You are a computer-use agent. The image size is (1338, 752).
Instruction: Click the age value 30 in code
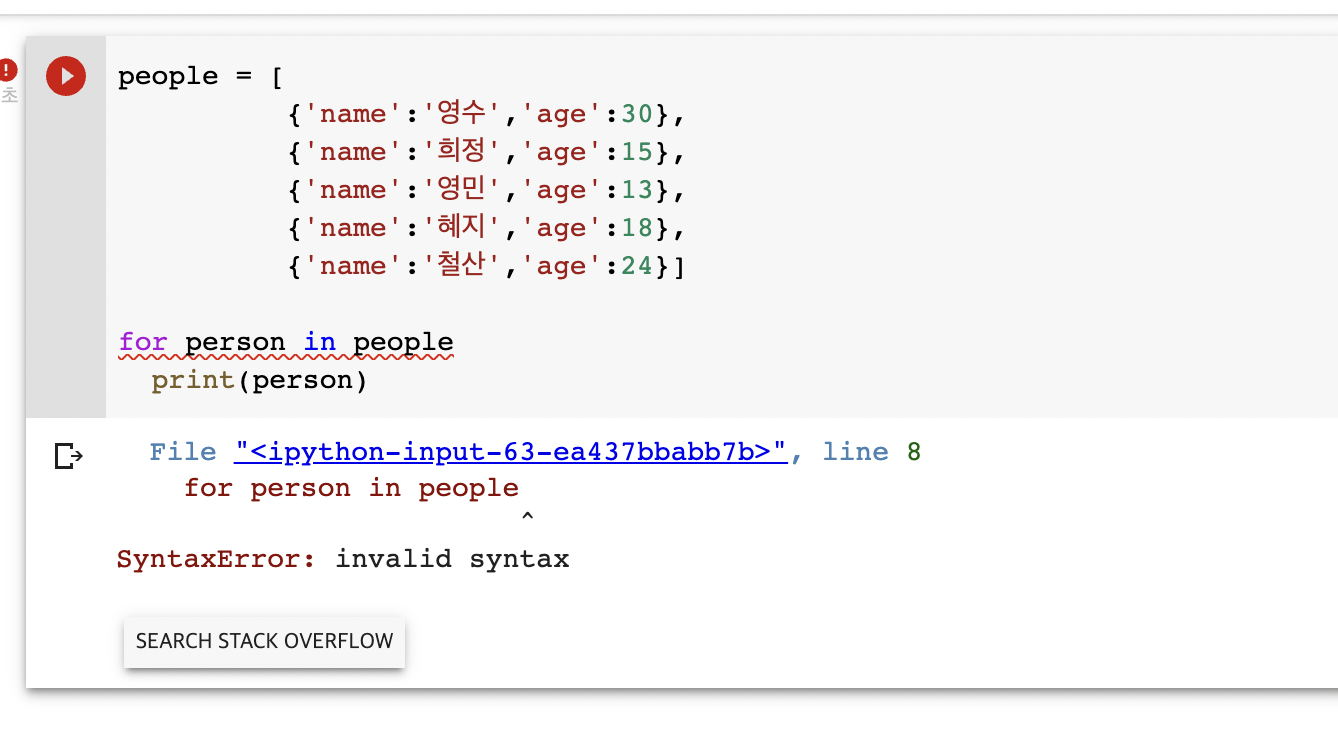[637, 114]
